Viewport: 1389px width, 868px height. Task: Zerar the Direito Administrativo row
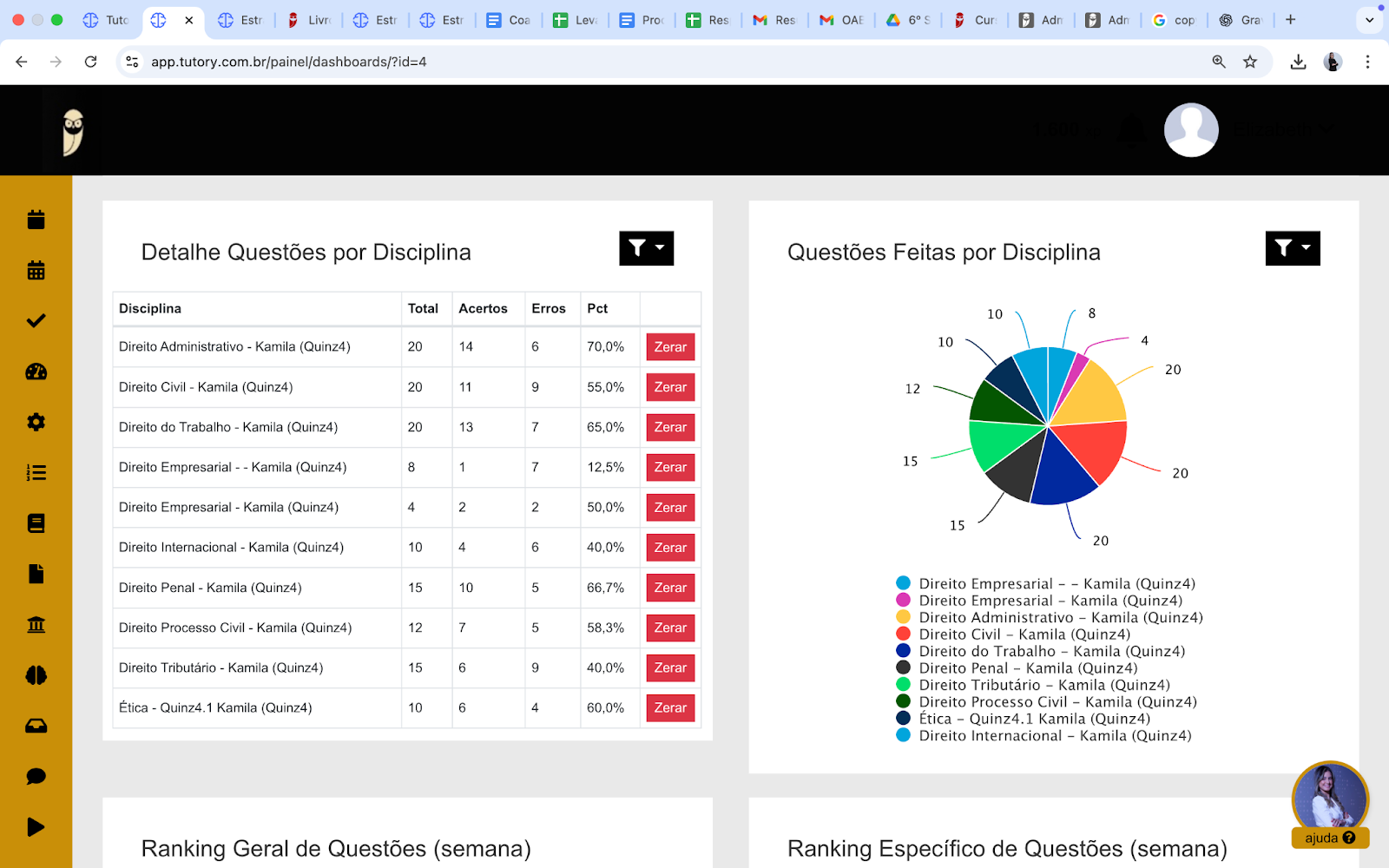[x=670, y=347]
